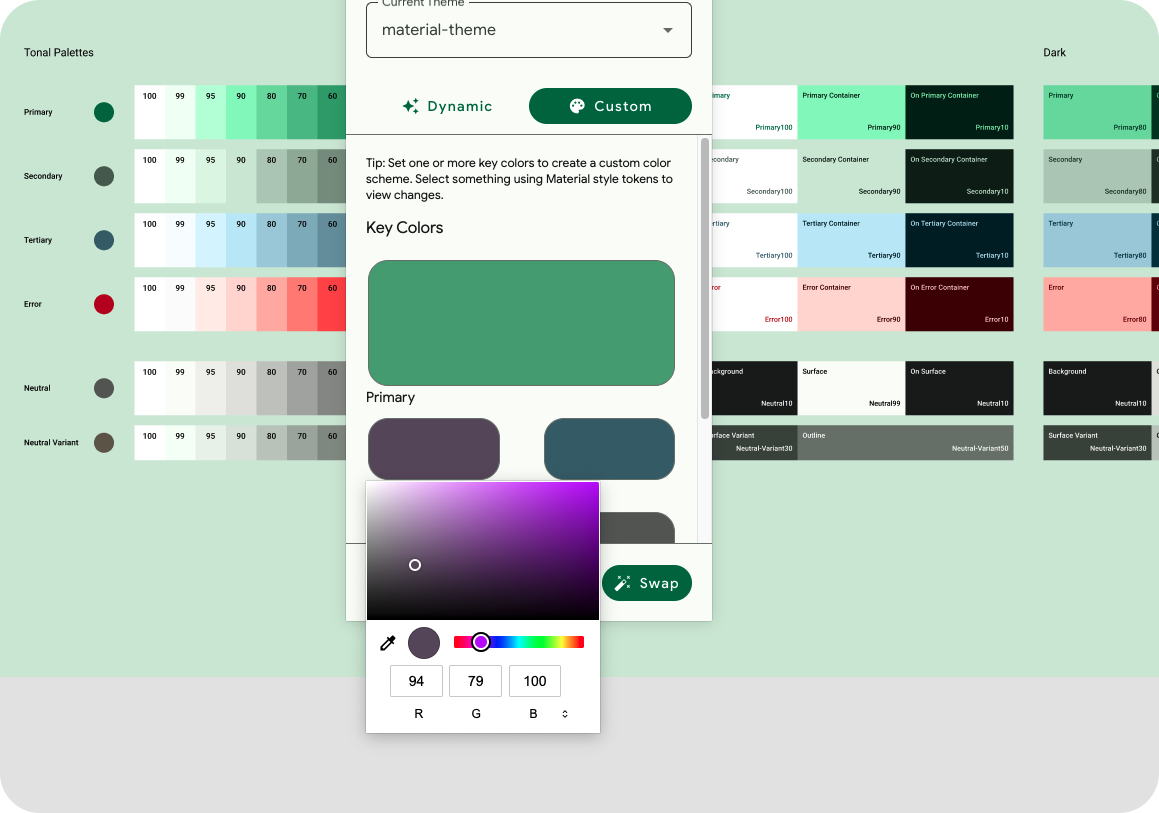This screenshot has height=813, width=1159.
Task: Click the eyedropper tool in color picker
Action: [388, 642]
